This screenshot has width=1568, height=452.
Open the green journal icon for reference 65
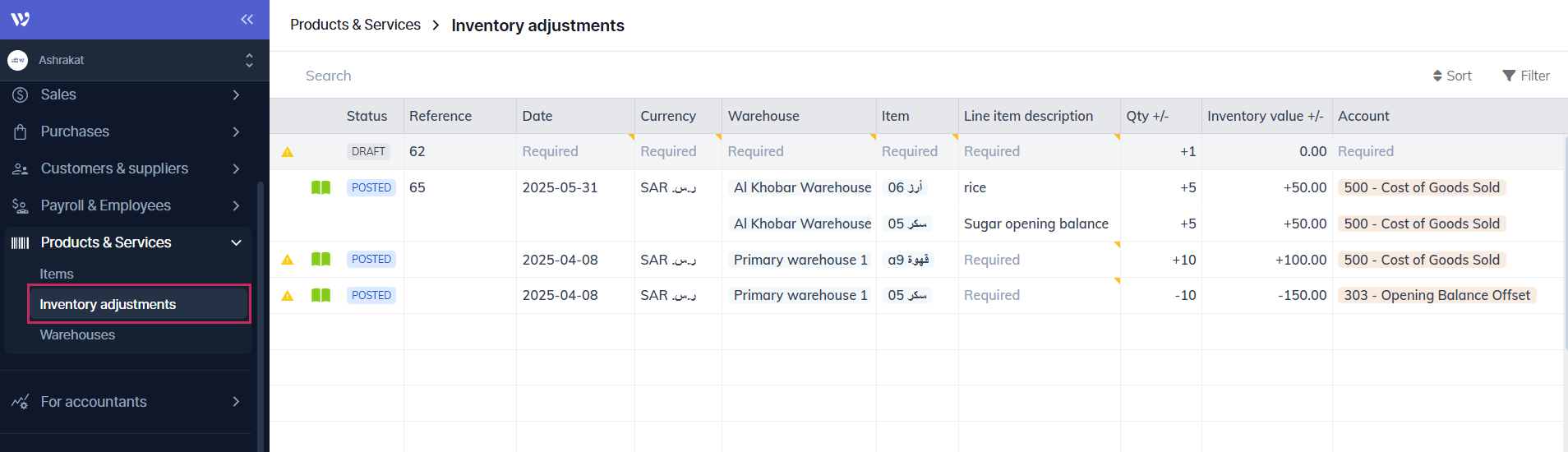(321, 187)
